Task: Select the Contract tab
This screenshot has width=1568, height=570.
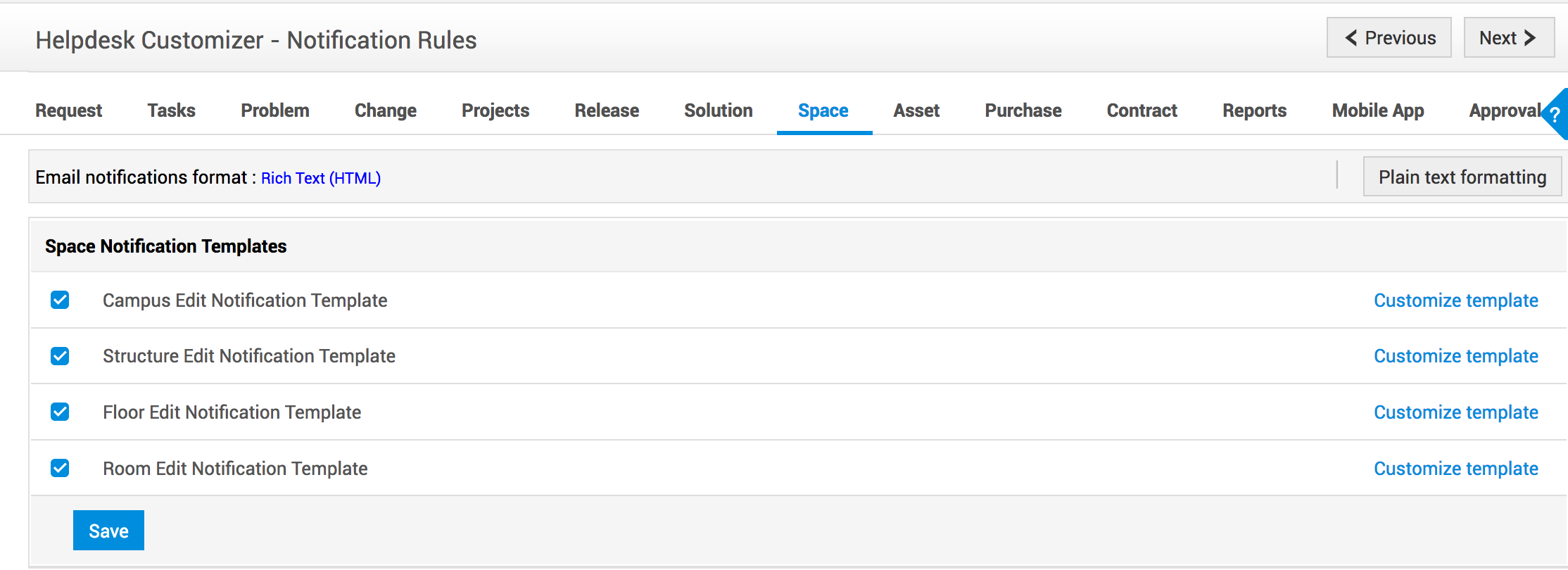Action: (1142, 110)
